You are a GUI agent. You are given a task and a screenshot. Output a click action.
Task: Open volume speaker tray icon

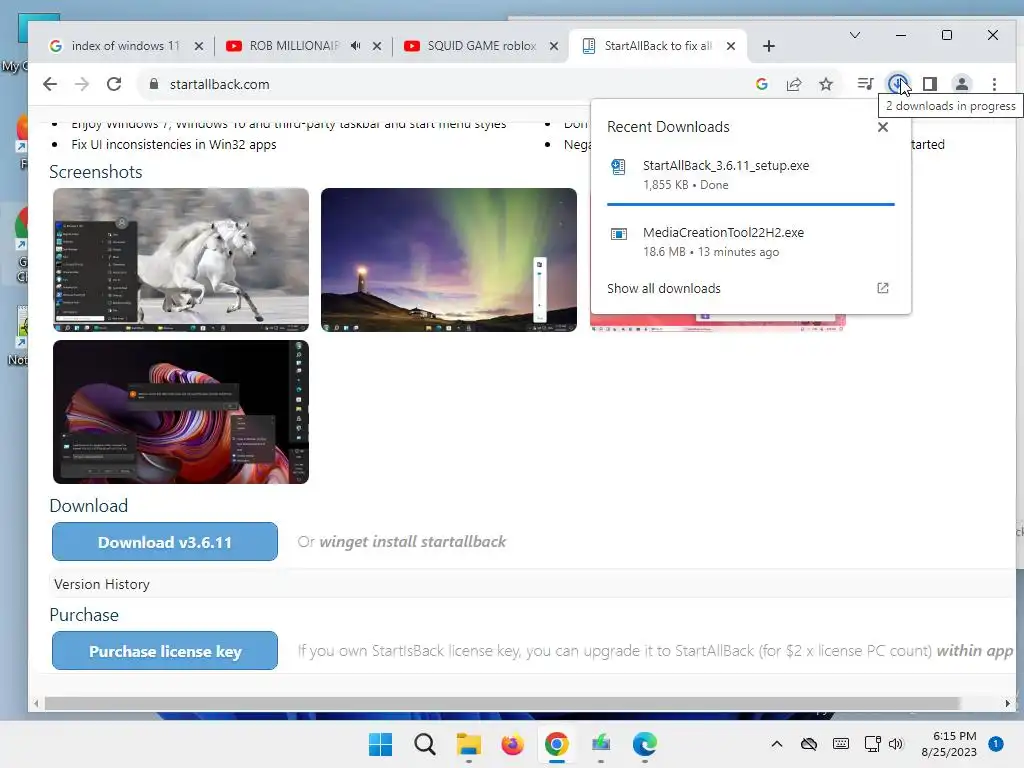point(895,744)
